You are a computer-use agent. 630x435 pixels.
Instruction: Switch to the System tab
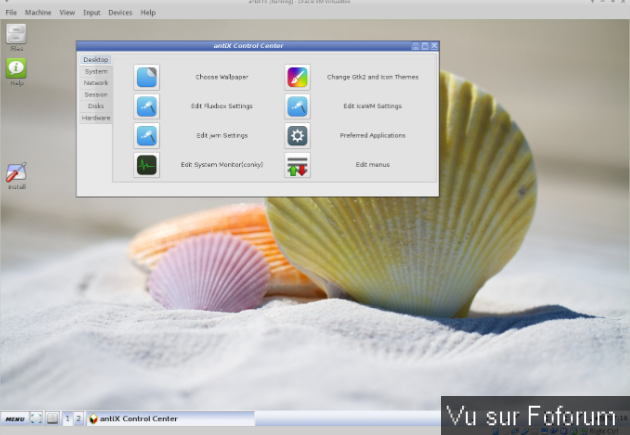click(96, 71)
